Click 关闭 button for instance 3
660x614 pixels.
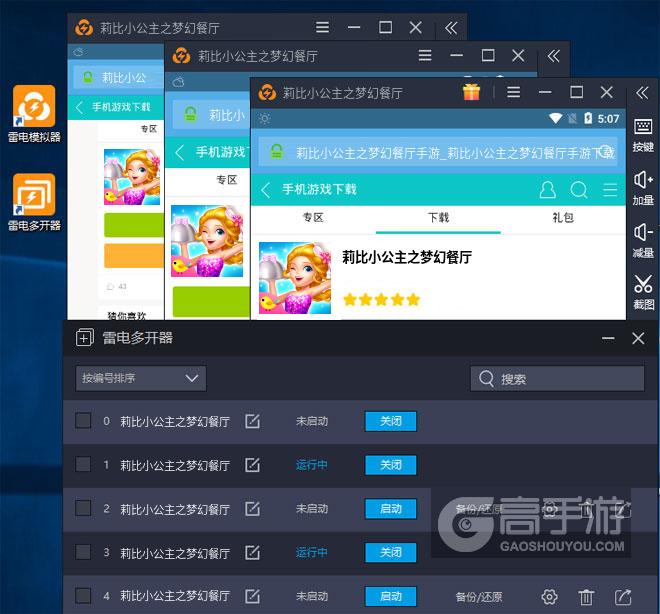(x=391, y=553)
